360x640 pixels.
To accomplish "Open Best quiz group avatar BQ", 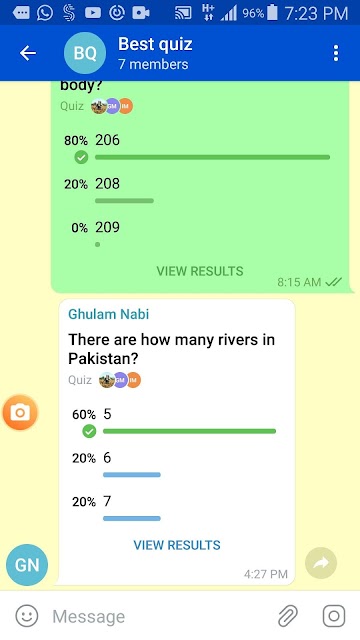I will (85, 53).
